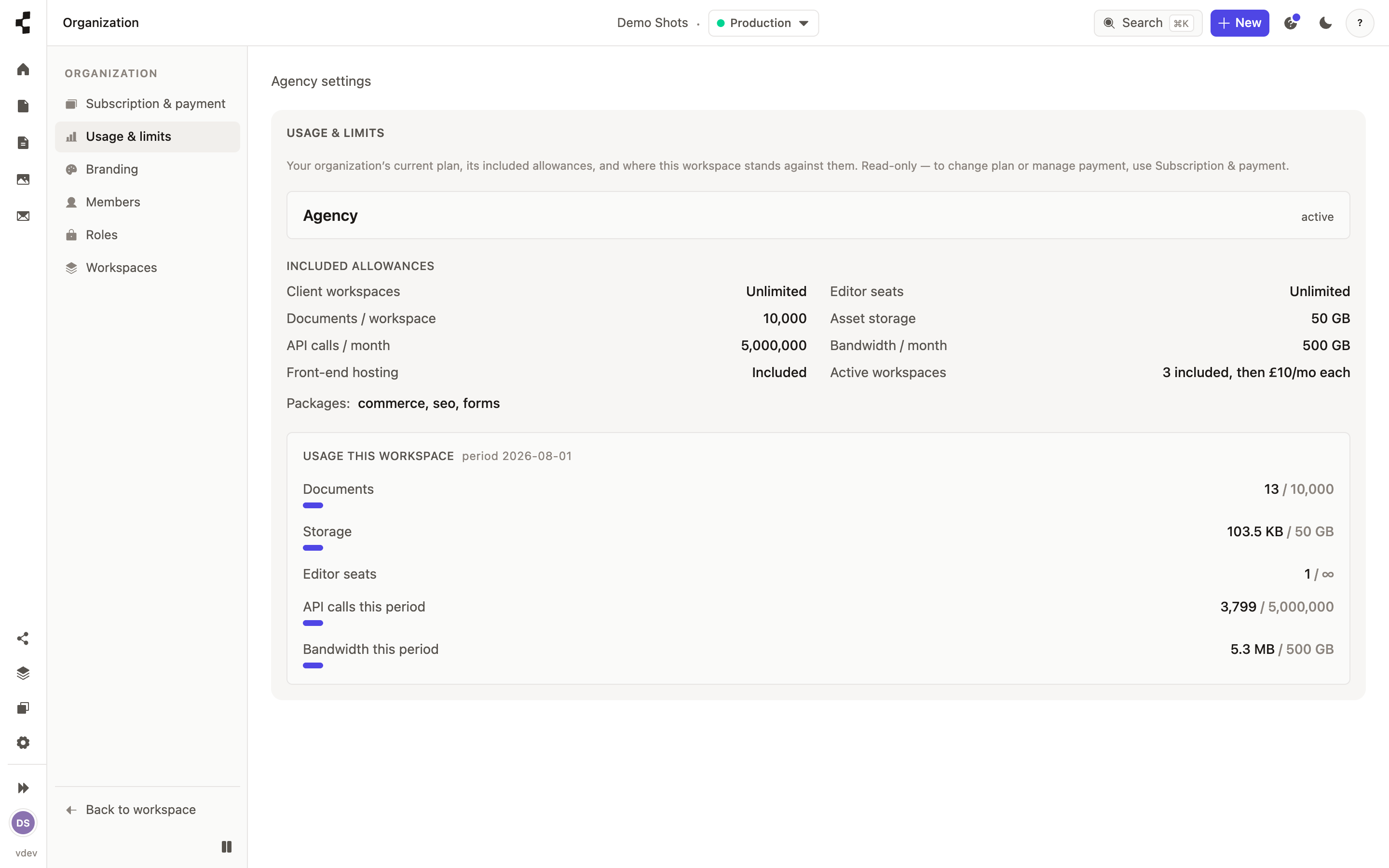Click the Storage usage progress bar
This screenshot has width=1389, height=868.
click(x=313, y=548)
